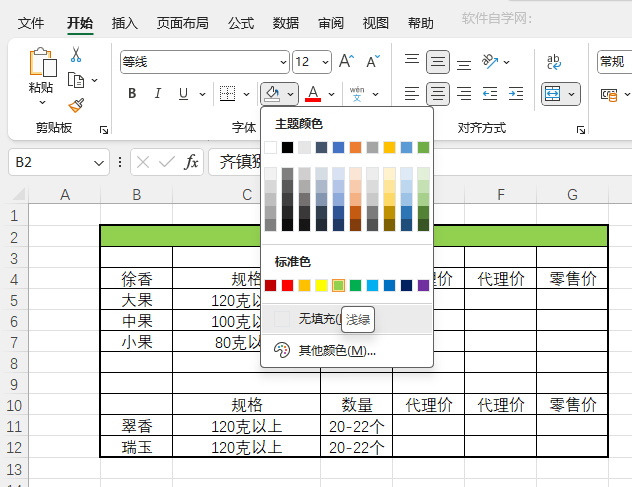Image resolution: width=632 pixels, height=487 pixels.
Task: Expand the Paste options arrow
Action: (x=42, y=102)
